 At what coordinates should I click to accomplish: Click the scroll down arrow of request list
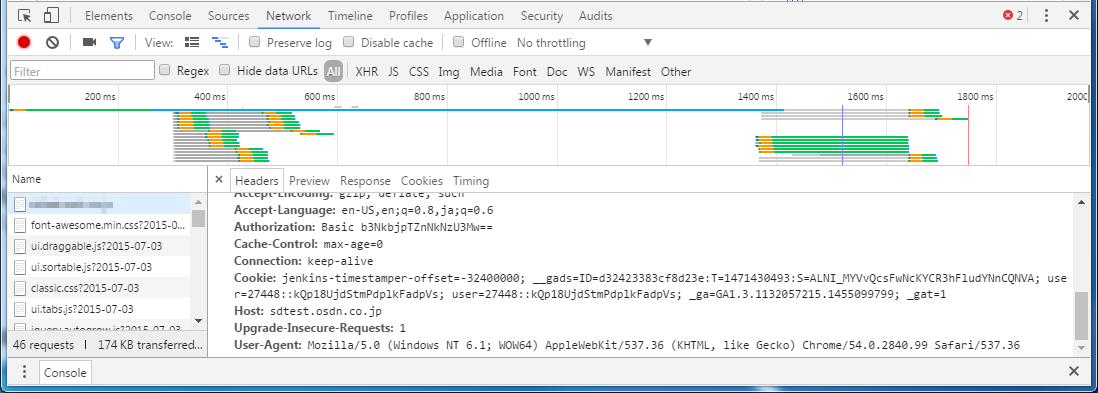click(x=198, y=320)
